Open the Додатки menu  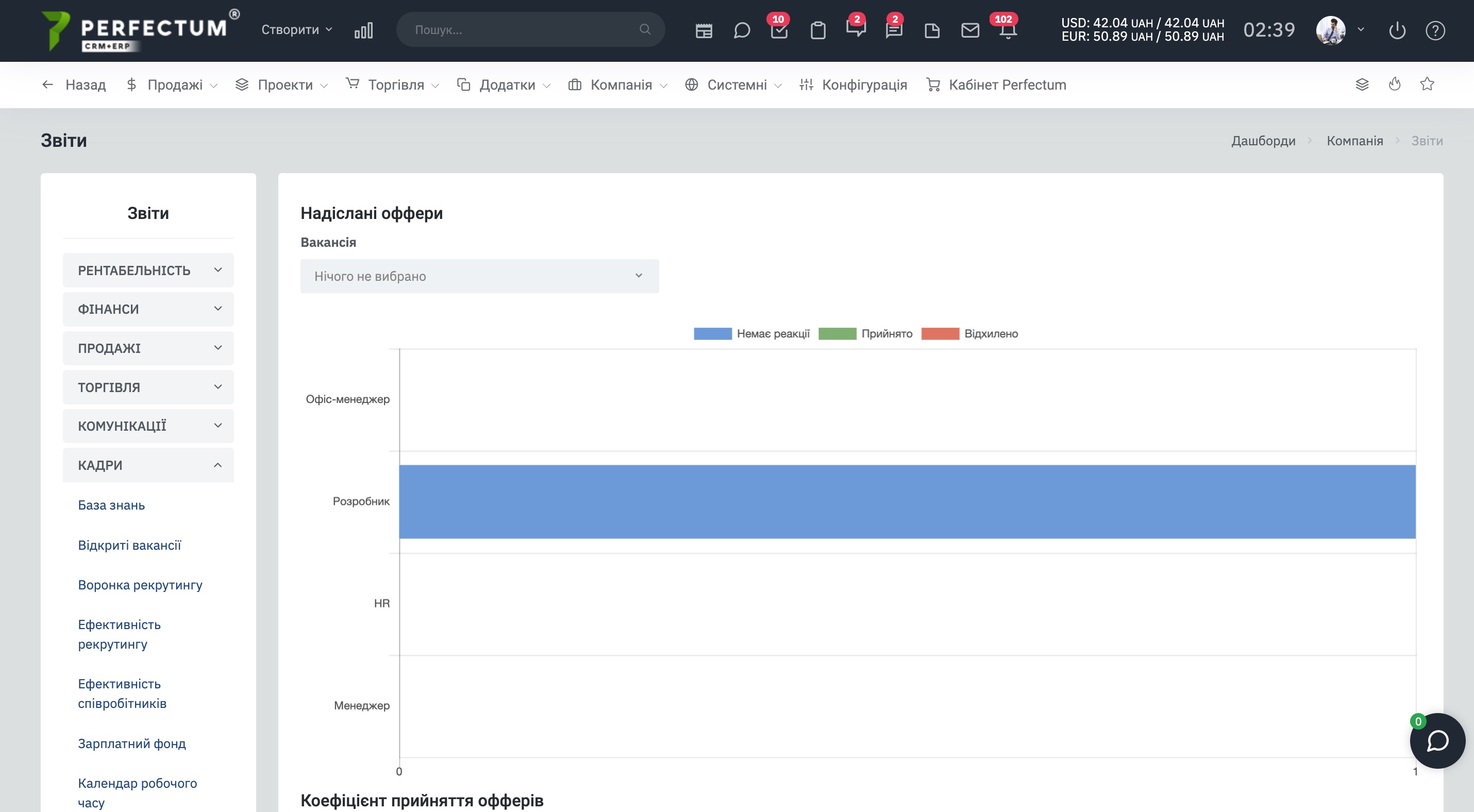tap(504, 84)
